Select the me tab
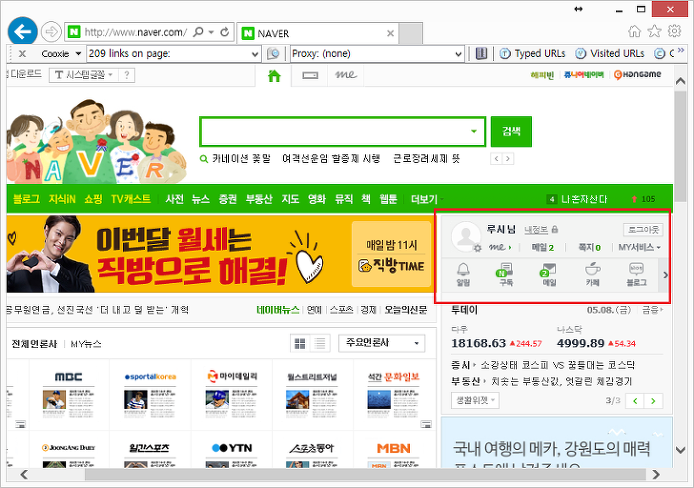 346,75
